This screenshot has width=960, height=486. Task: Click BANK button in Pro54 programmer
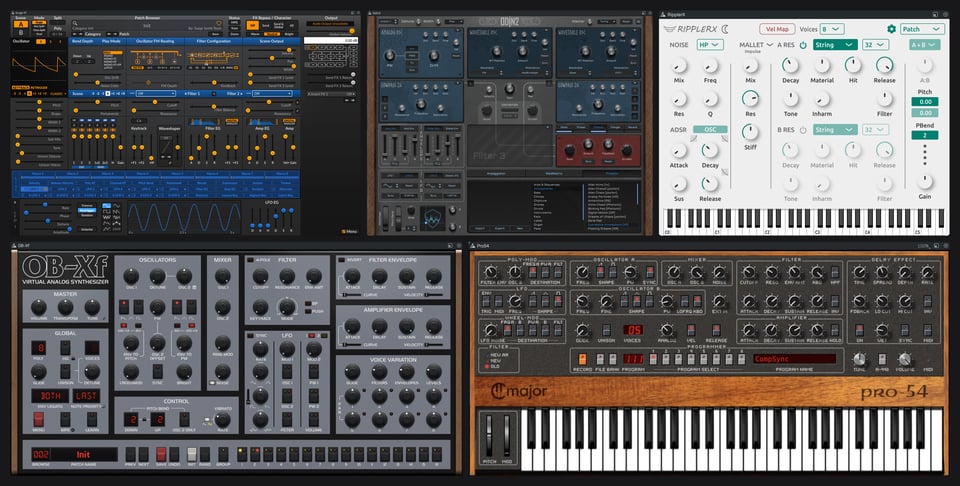click(x=612, y=359)
